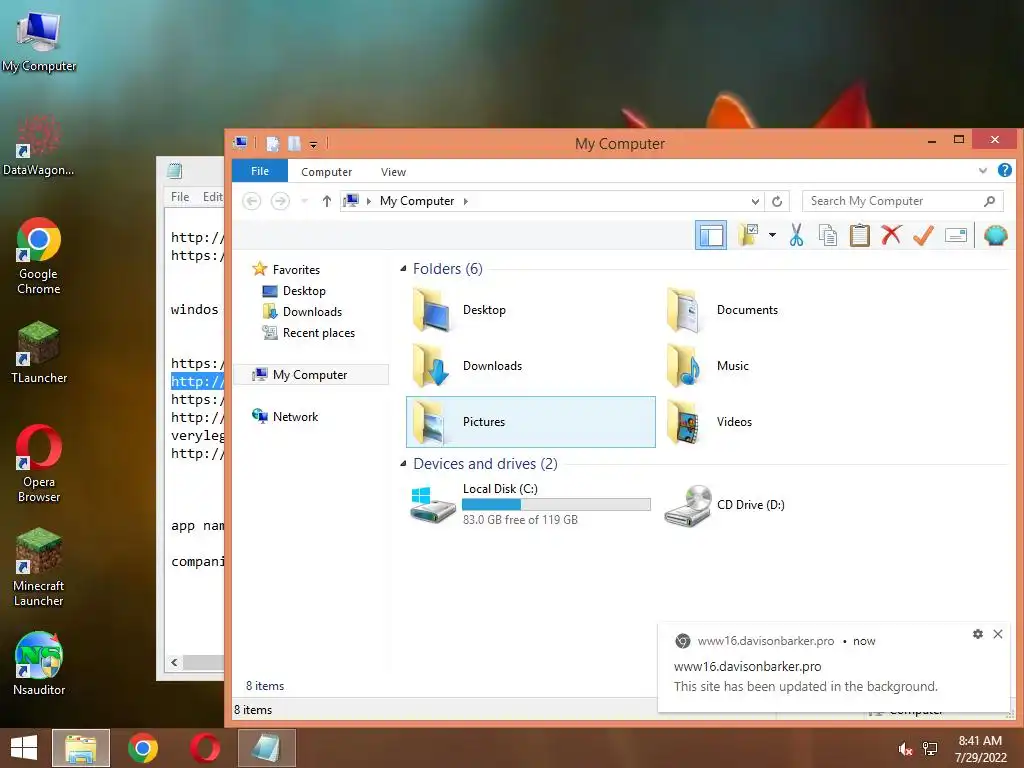Click the Cut scissors icon
This screenshot has height=768, width=1024.
coord(796,234)
